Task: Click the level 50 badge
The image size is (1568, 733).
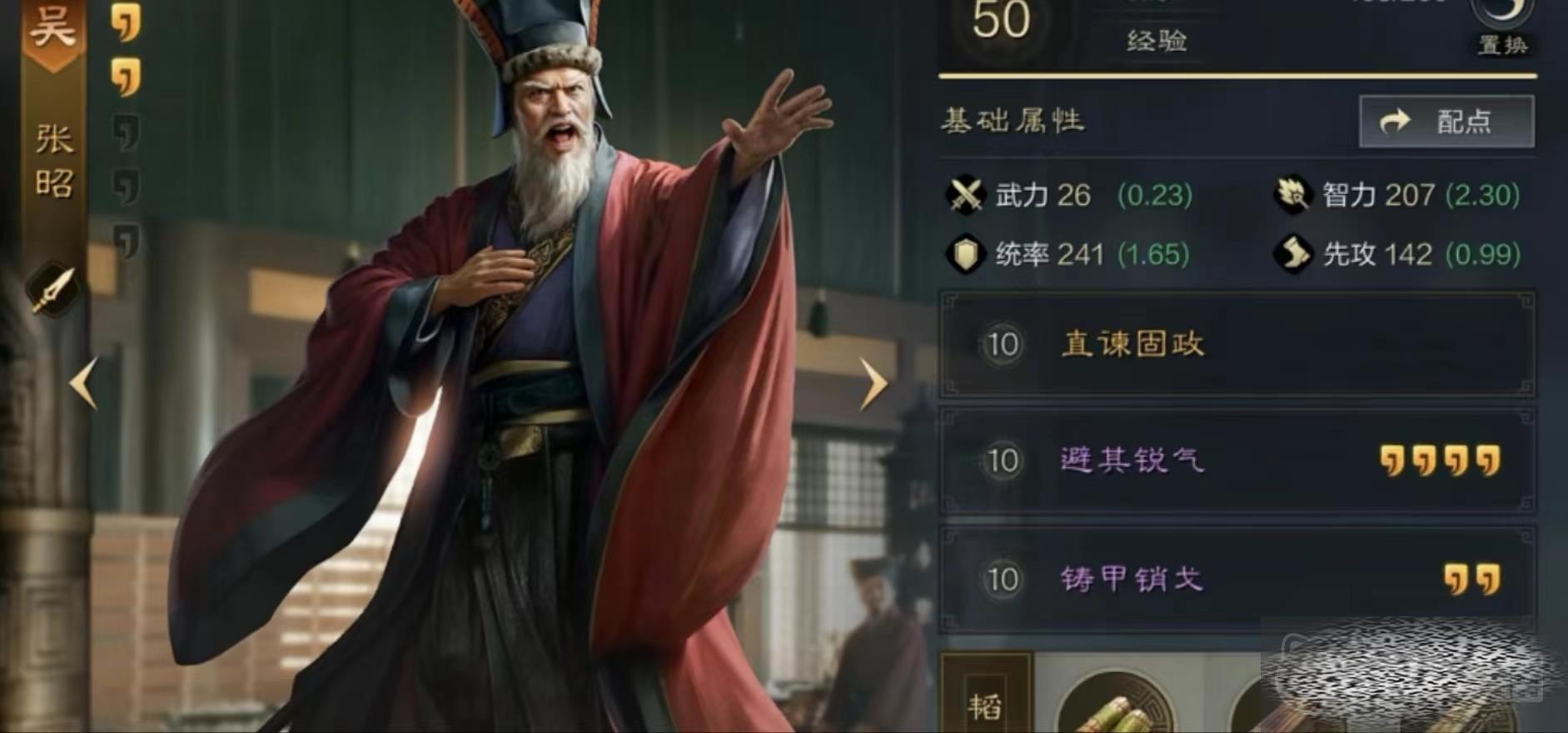Action: 1001,21
